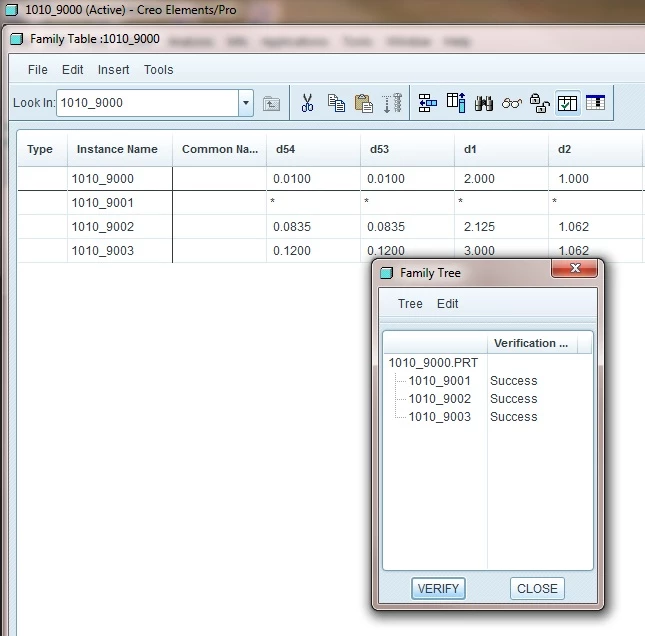Select instance name cell 1010_9001 in table
The width and height of the screenshot is (645, 636).
click(x=120, y=203)
